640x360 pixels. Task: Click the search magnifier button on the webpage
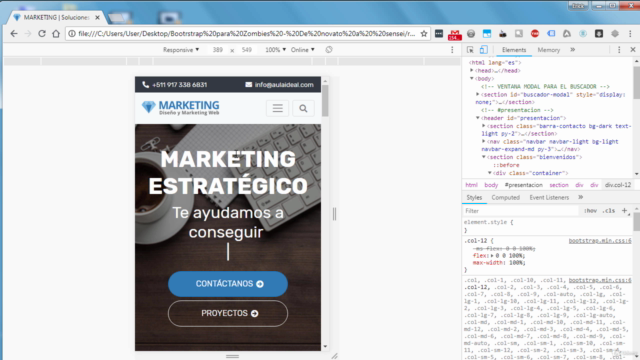point(303,108)
